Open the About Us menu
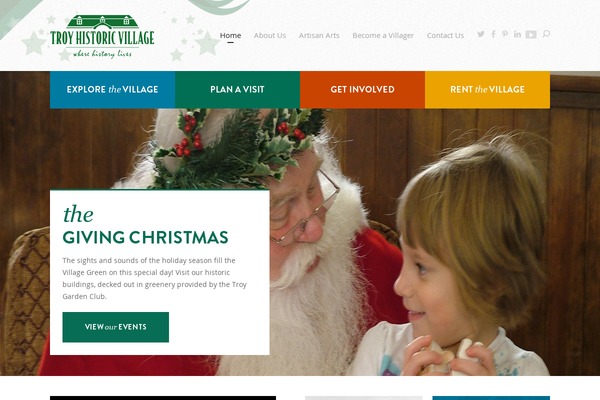 (270, 35)
